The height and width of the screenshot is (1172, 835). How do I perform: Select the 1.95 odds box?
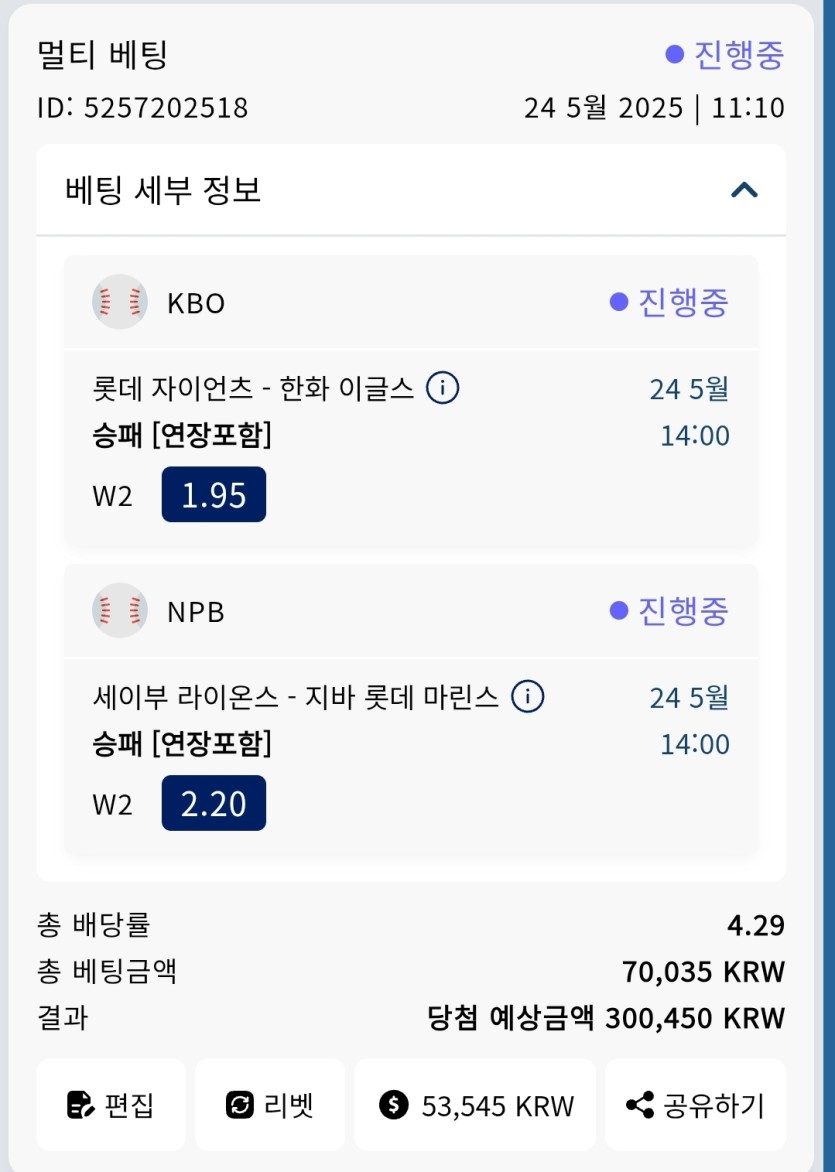pos(214,494)
